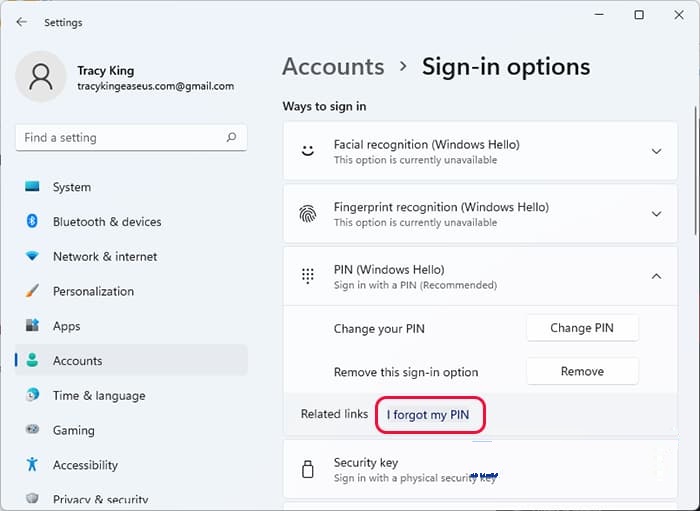This screenshot has width=700, height=511.
Task: Click the Tracy King profile avatar
Action: [x=41, y=76]
